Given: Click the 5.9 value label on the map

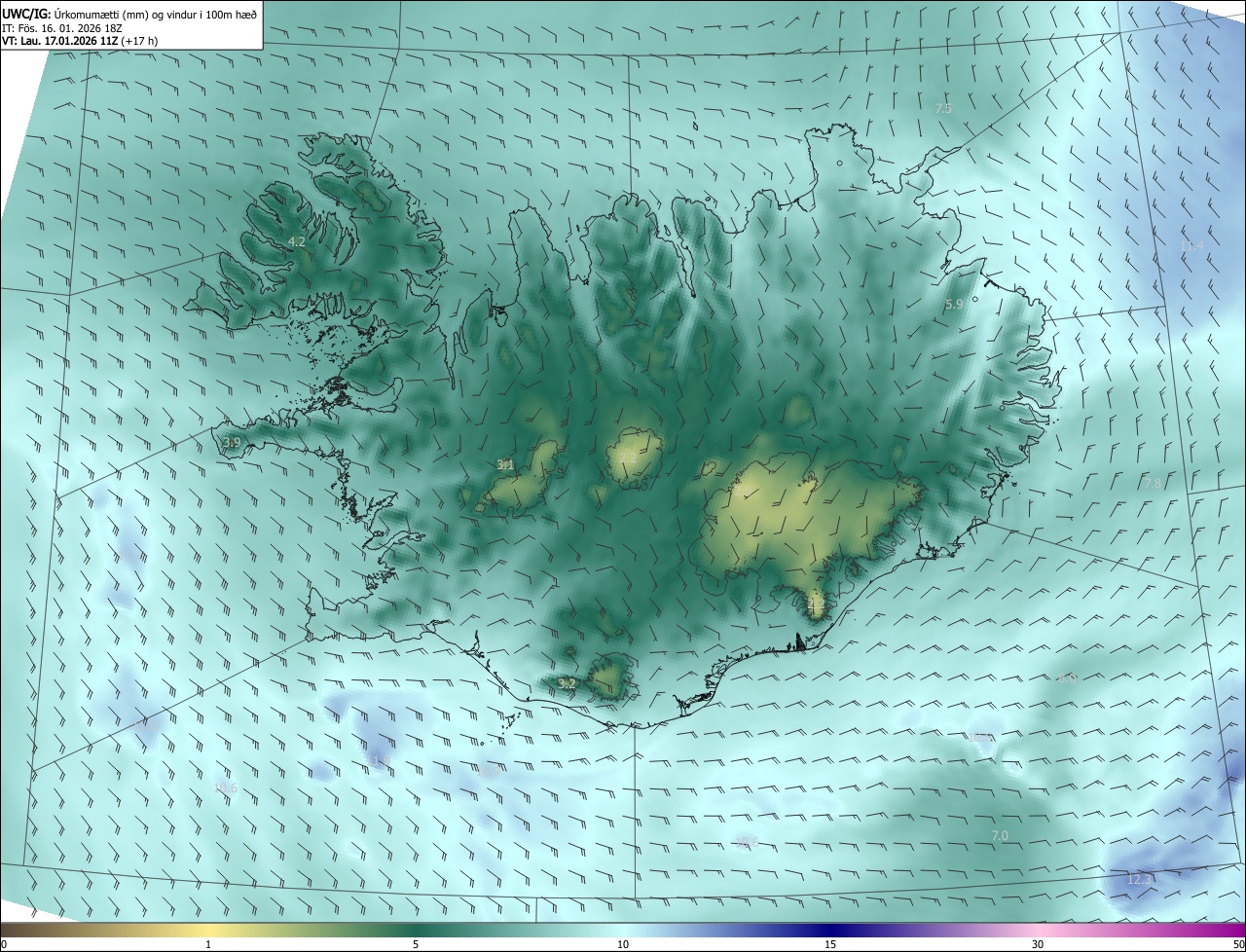Looking at the screenshot, I should pyautogui.click(x=954, y=304).
